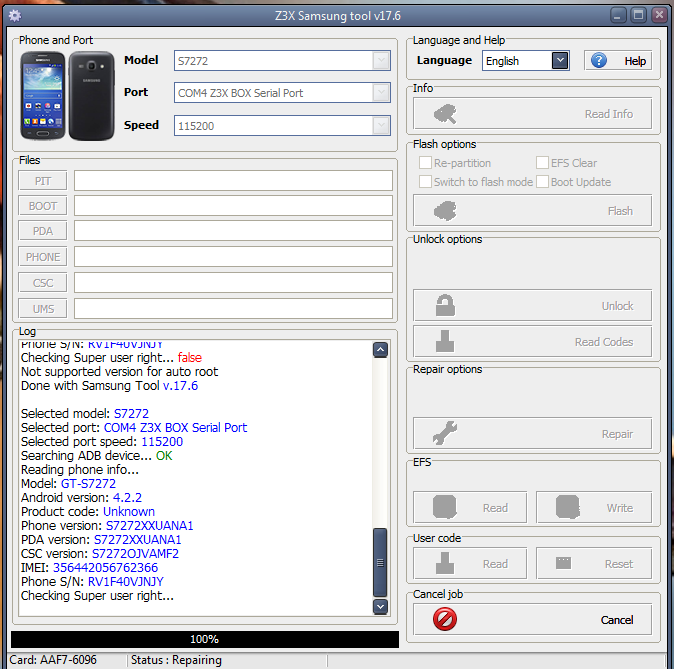The height and width of the screenshot is (669, 674).
Task: Click the UMS file path field
Action: click(233, 308)
